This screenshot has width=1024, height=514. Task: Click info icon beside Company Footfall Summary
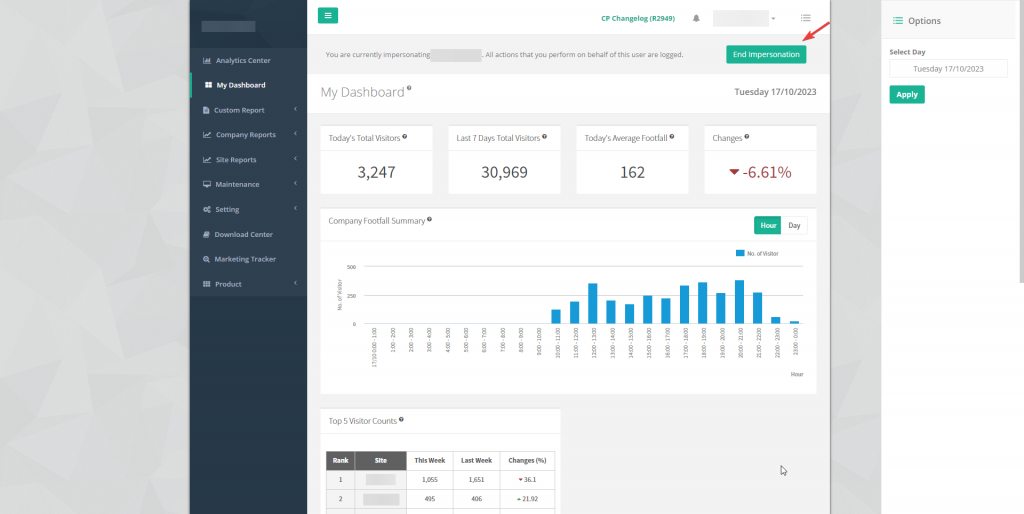point(429,219)
